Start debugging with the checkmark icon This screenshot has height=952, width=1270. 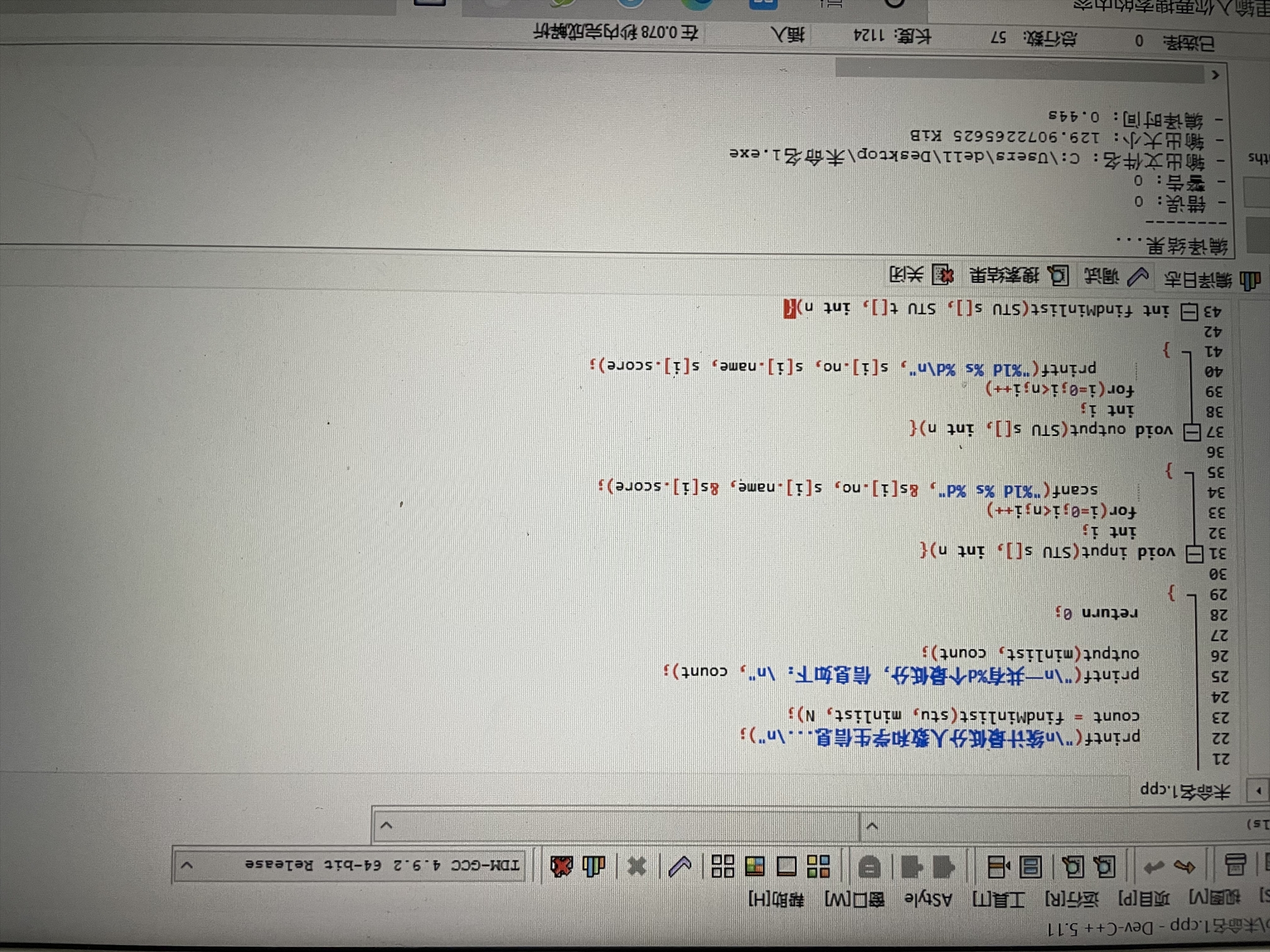680,866
